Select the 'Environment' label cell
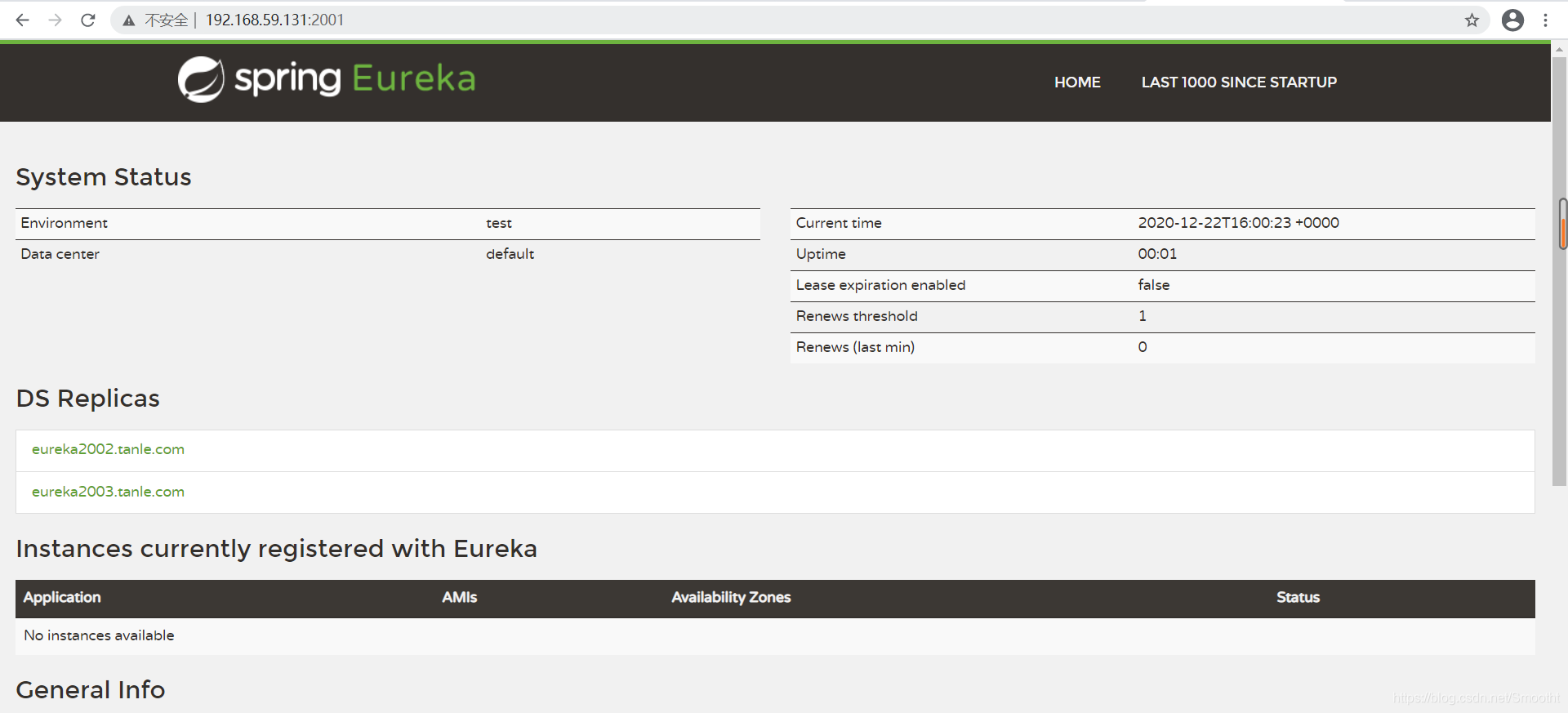Viewport: 1568px width, 713px height. click(x=64, y=223)
